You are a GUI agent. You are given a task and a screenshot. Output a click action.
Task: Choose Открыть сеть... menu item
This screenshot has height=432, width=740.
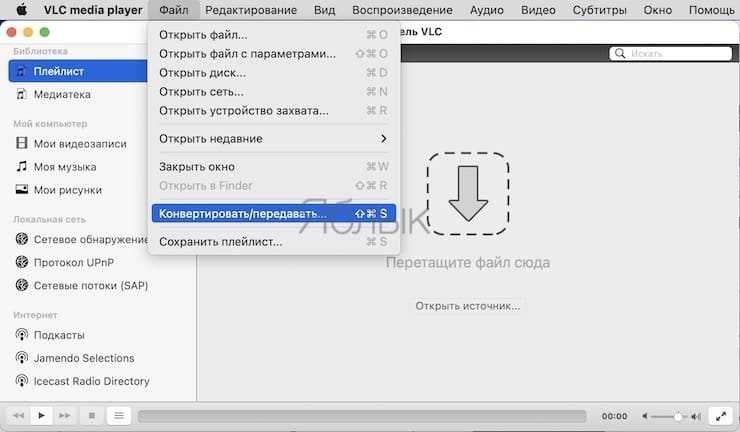tap(274, 92)
